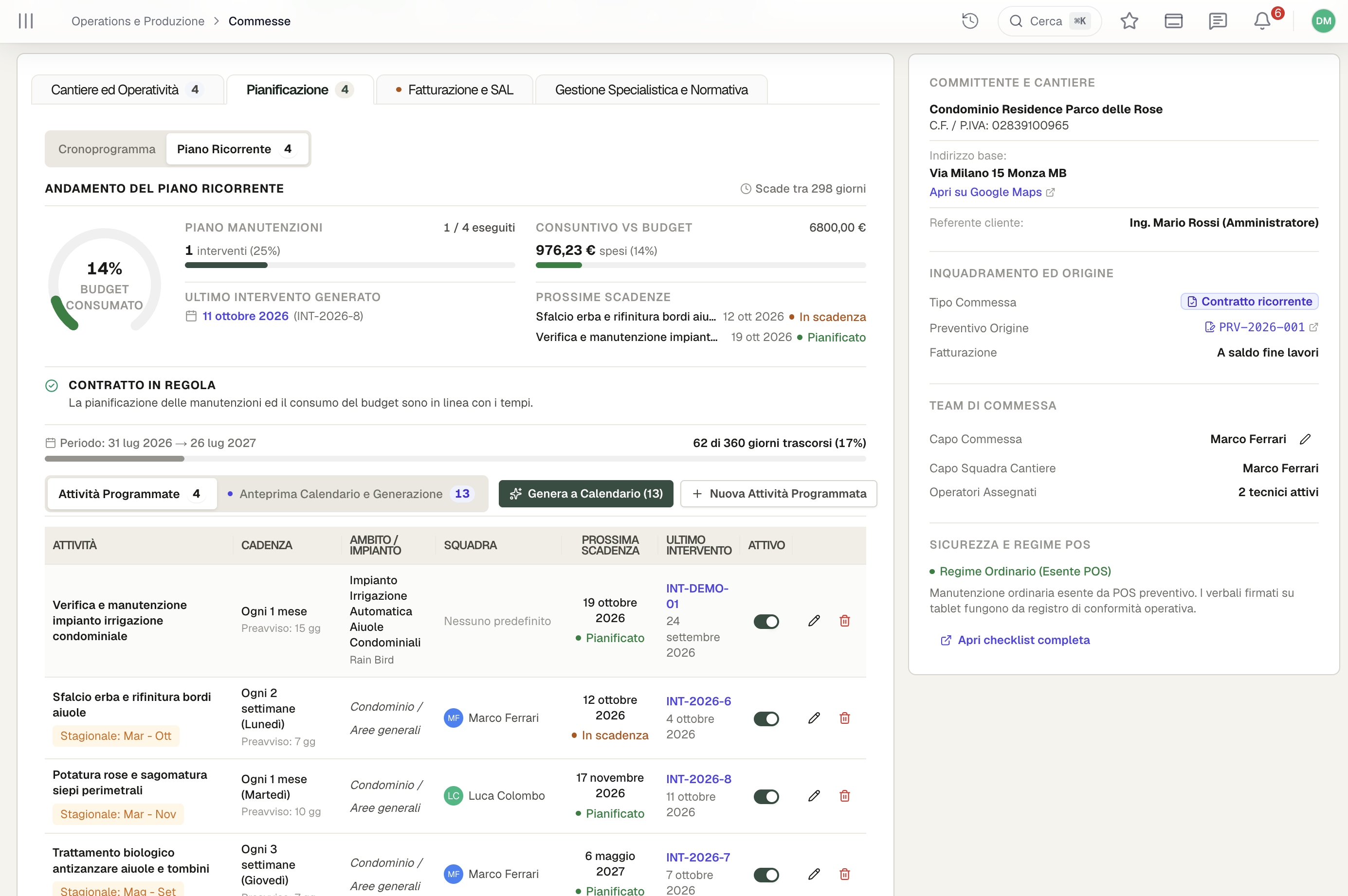
Task: Open the chat messages icon
Action: point(1218,21)
